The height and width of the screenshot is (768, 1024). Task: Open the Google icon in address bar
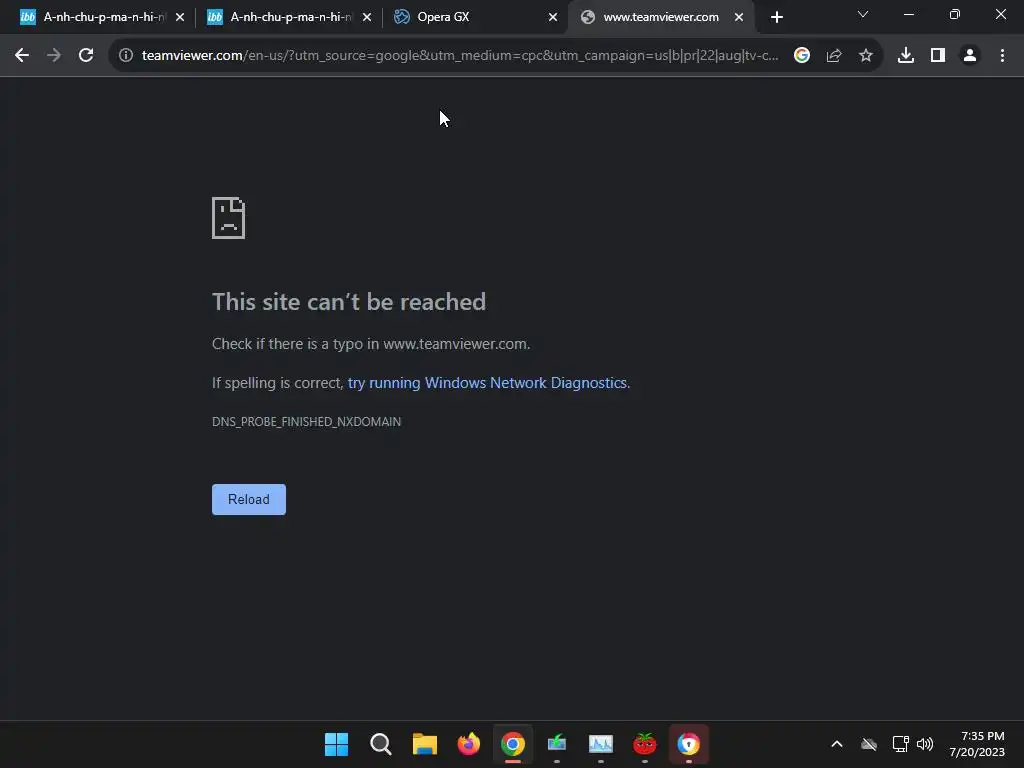802,56
